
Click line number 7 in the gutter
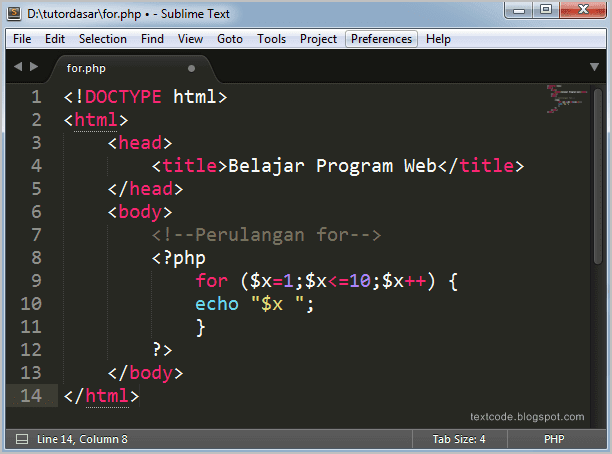point(36,235)
